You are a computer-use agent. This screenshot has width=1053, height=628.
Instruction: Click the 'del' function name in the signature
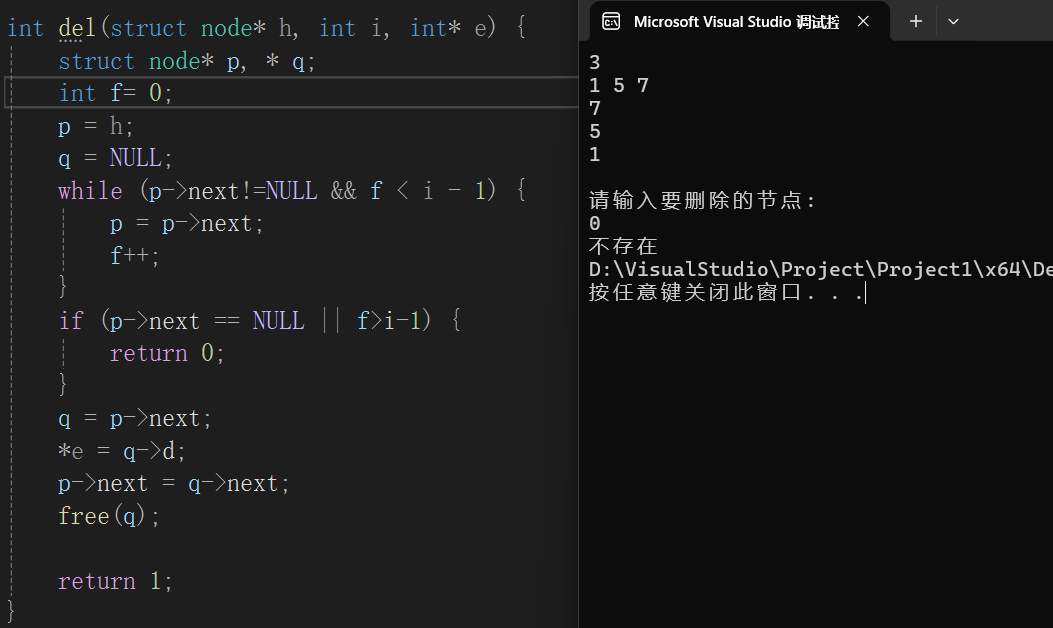[x=77, y=28]
